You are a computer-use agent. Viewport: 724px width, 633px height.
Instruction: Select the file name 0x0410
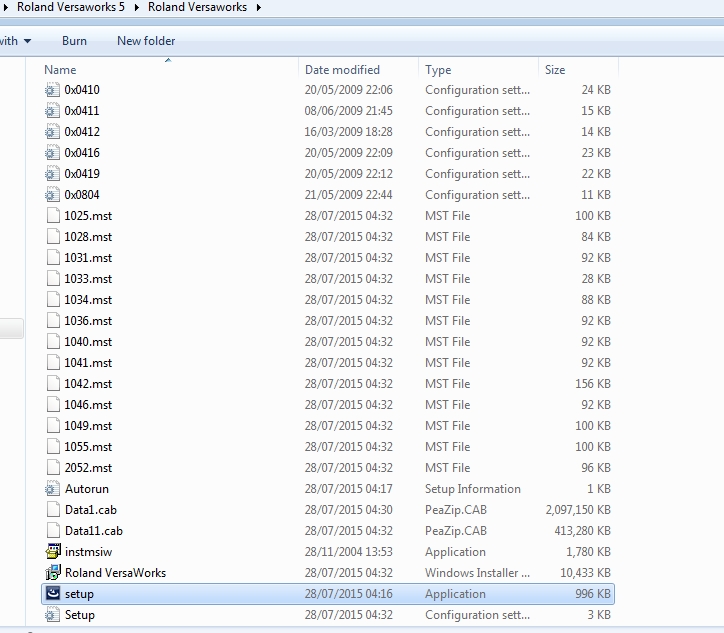(82, 90)
